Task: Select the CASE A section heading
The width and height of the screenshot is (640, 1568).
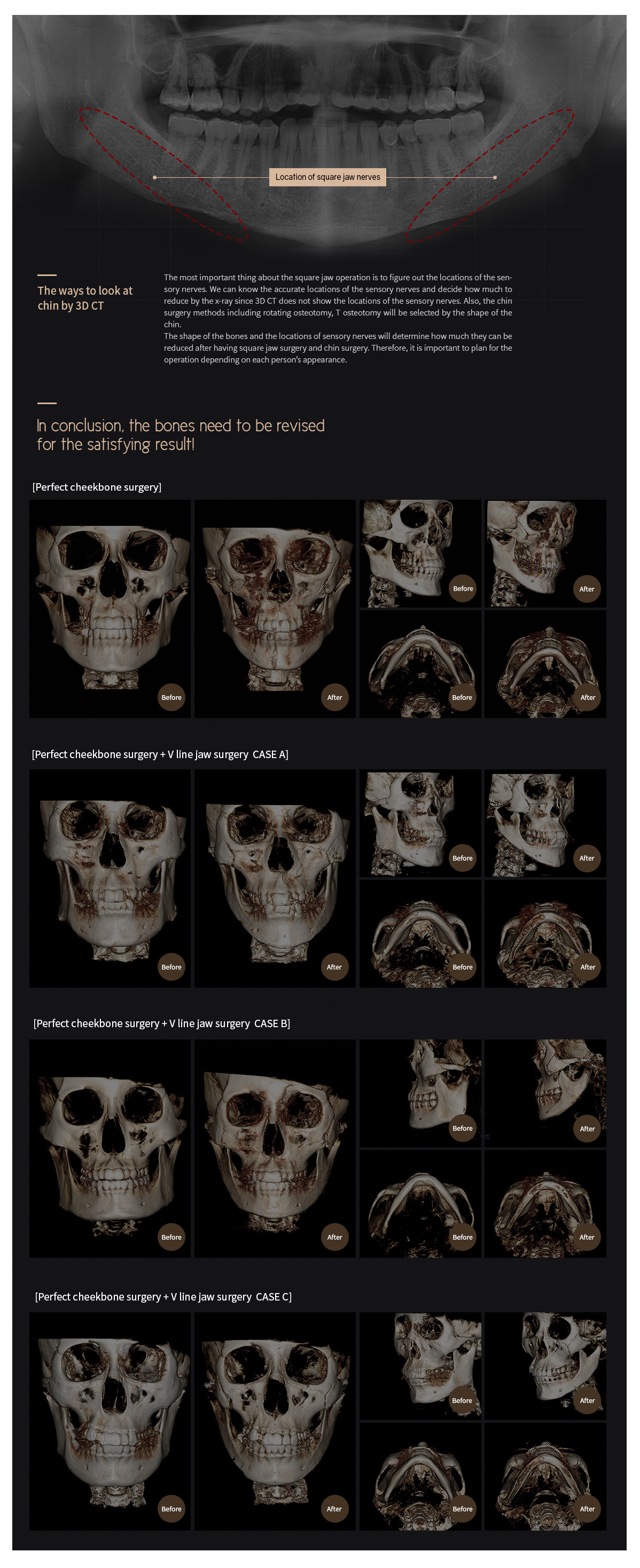Action: 160,754
